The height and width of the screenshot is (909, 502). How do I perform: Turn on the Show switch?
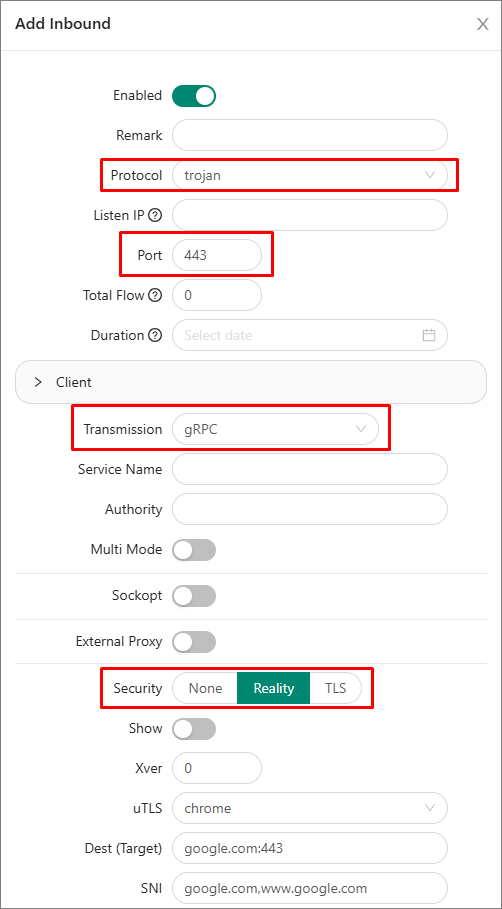pyautogui.click(x=194, y=729)
